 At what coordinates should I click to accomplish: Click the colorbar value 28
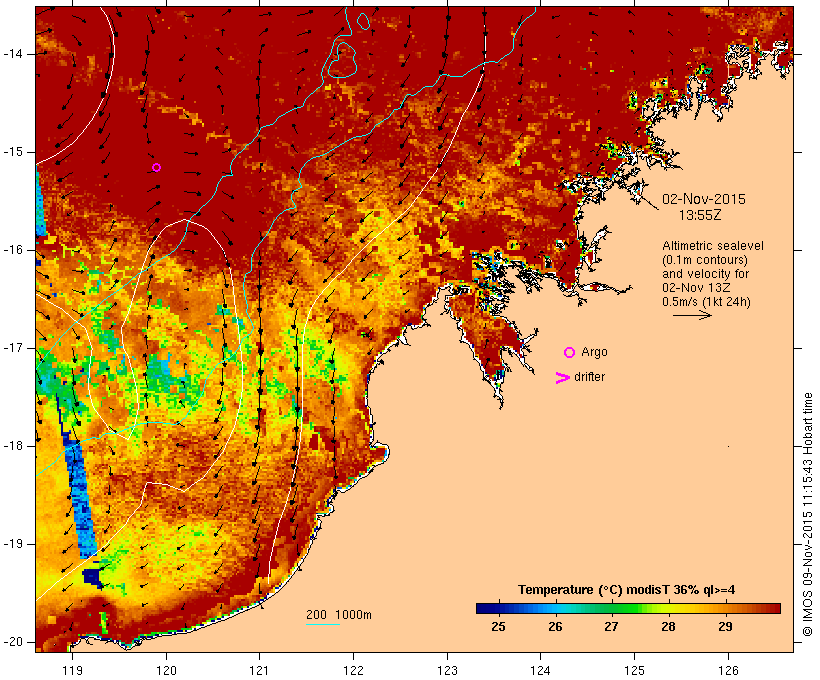pyautogui.click(x=668, y=626)
